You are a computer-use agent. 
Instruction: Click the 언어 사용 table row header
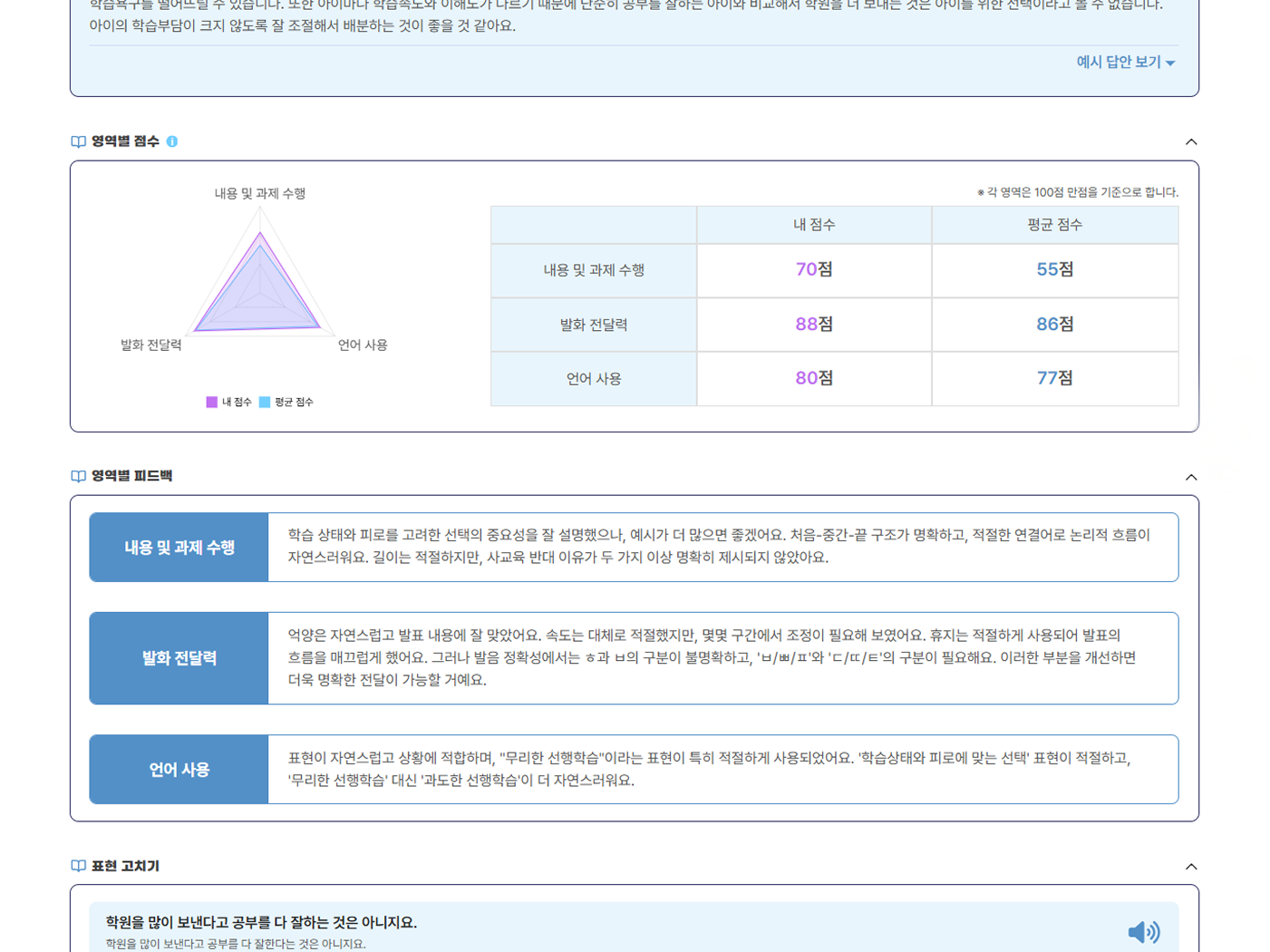[x=594, y=379]
